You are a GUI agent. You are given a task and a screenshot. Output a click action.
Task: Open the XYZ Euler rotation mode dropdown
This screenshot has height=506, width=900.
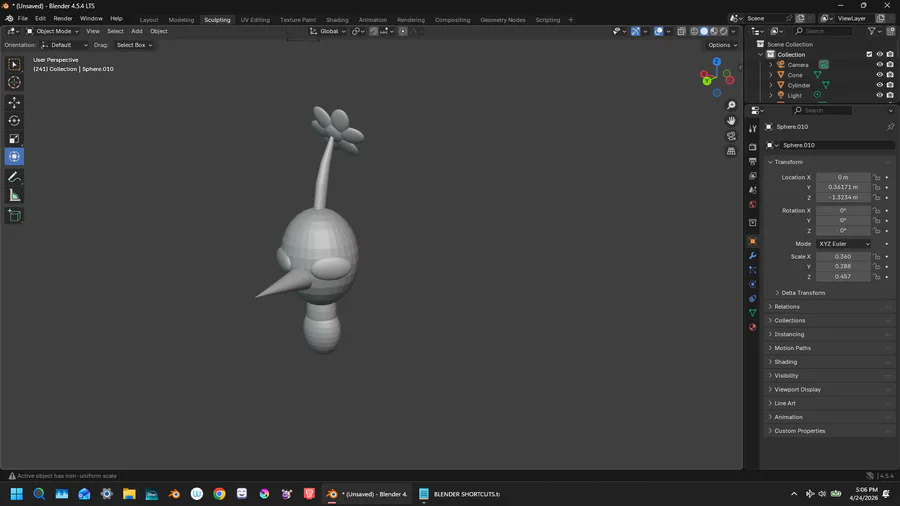point(844,244)
